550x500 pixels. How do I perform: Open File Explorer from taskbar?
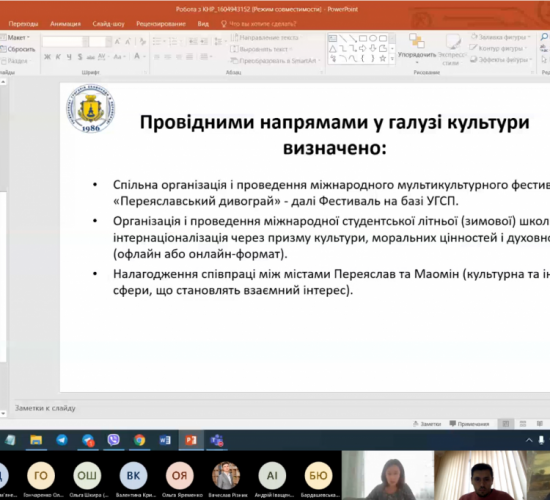pyautogui.click(x=36, y=440)
